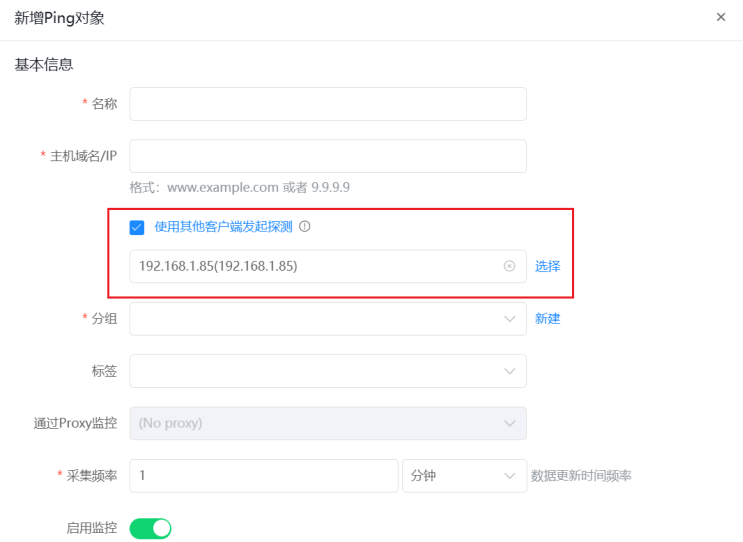Click the info icon beside 使用其他客户端发起探测
Viewport: 743px width, 542px height.
pyautogui.click(x=305, y=226)
